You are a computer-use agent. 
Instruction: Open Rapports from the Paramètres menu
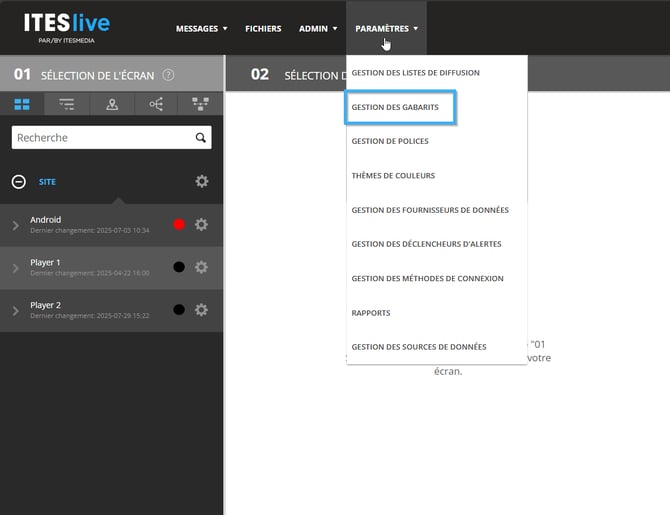click(x=371, y=313)
